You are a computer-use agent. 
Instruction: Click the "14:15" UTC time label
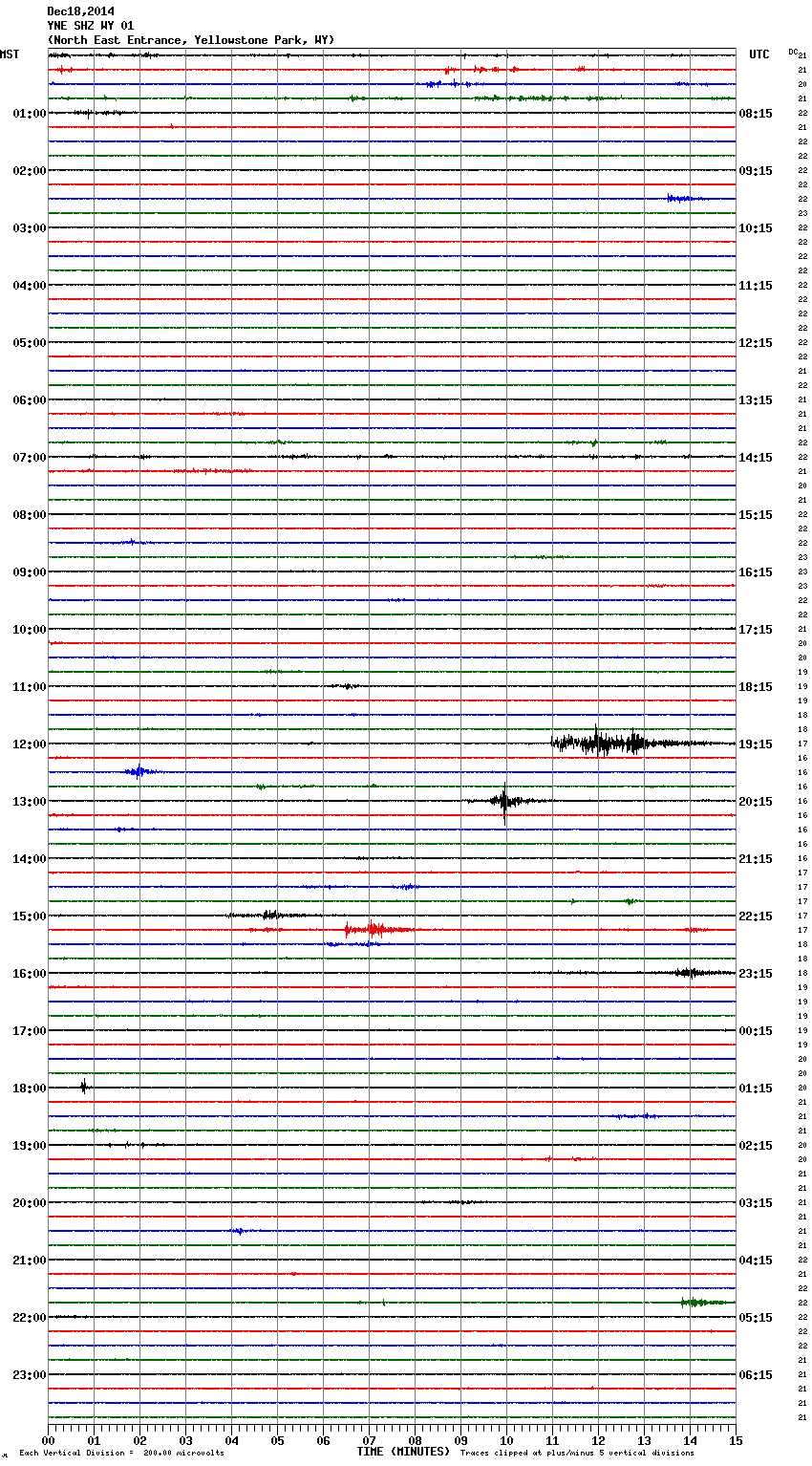pyautogui.click(x=756, y=458)
